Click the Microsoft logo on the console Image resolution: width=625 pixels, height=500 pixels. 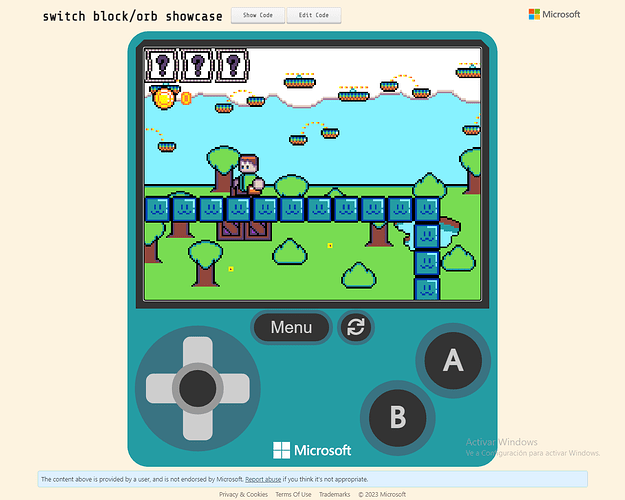point(312,450)
